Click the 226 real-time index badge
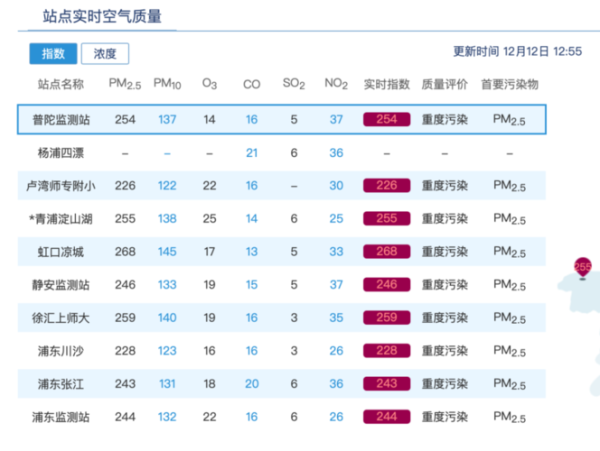The image size is (600, 451). click(x=386, y=186)
